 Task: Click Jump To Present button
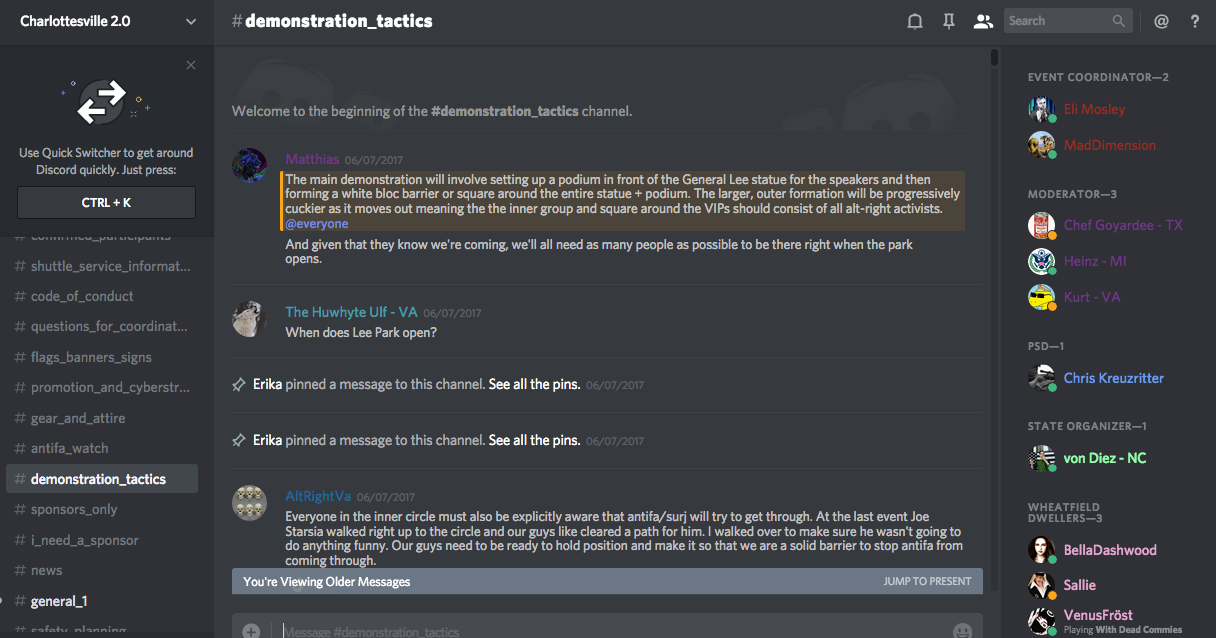(927, 581)
